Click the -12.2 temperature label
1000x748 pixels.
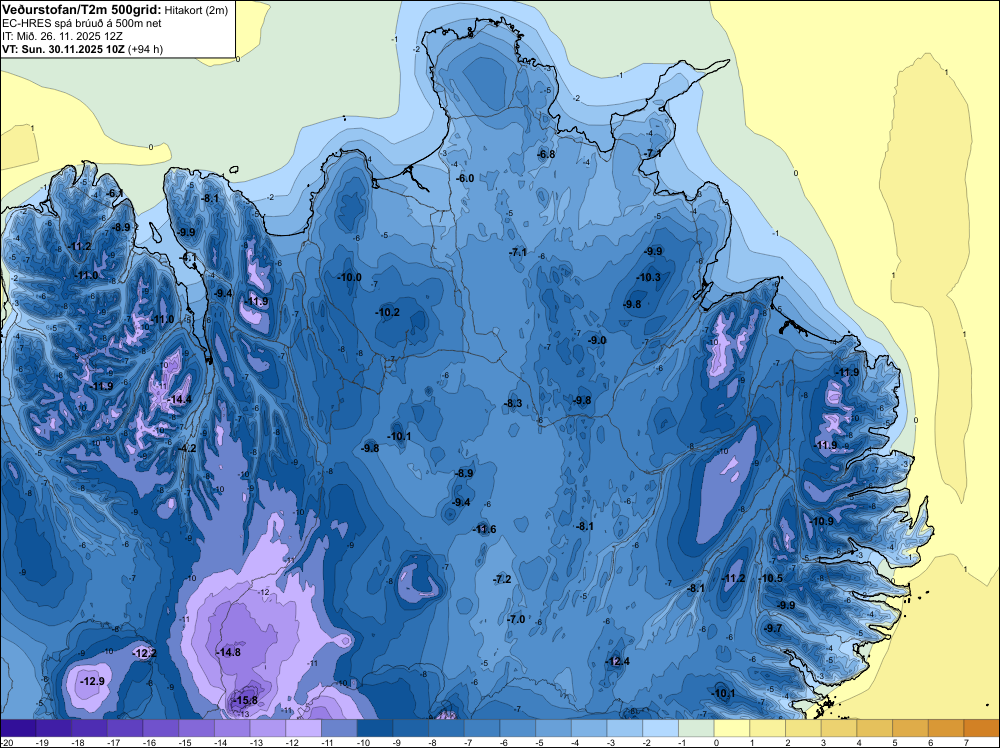pos(144,654)
